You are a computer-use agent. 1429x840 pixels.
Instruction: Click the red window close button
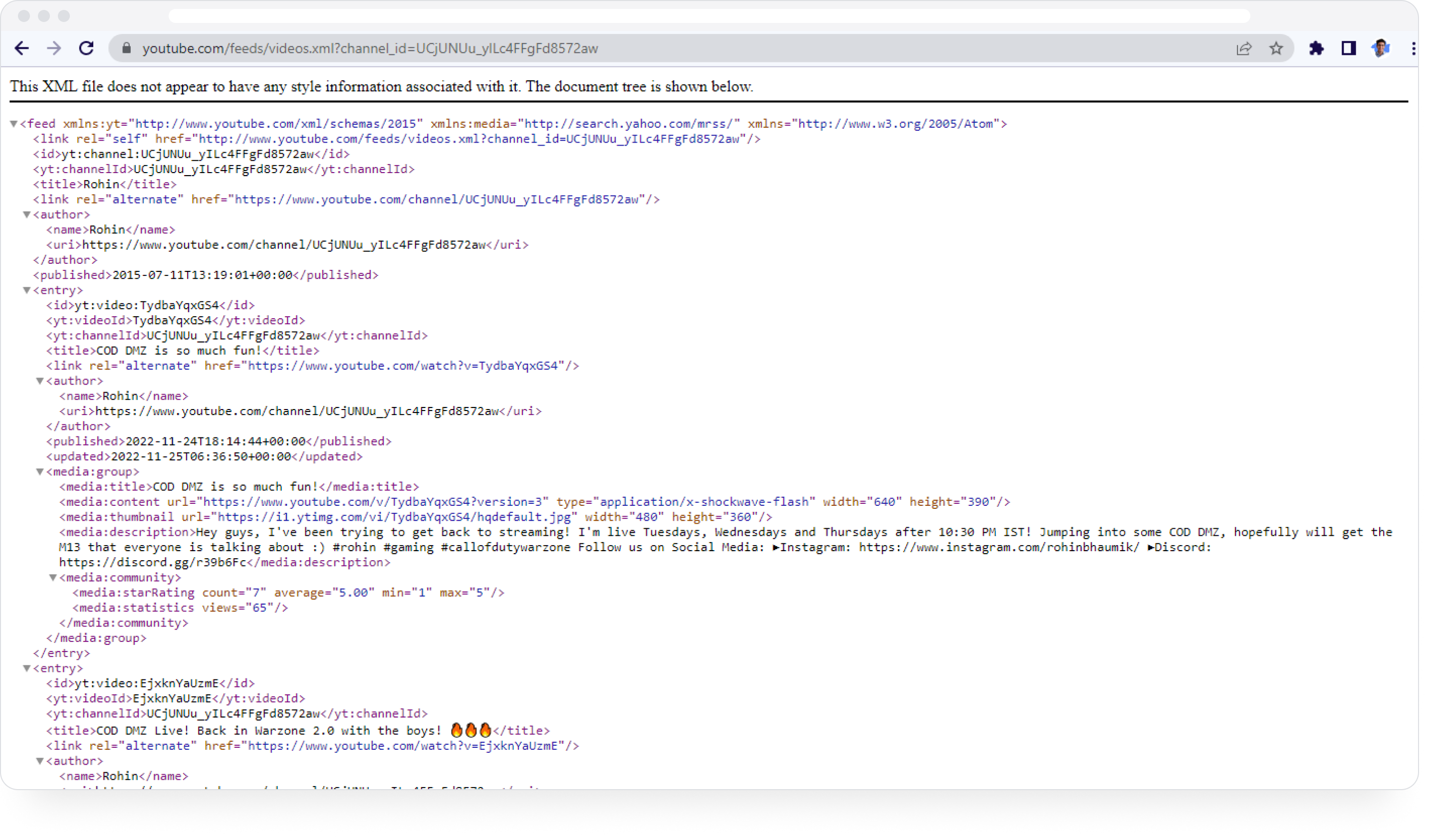24,16
